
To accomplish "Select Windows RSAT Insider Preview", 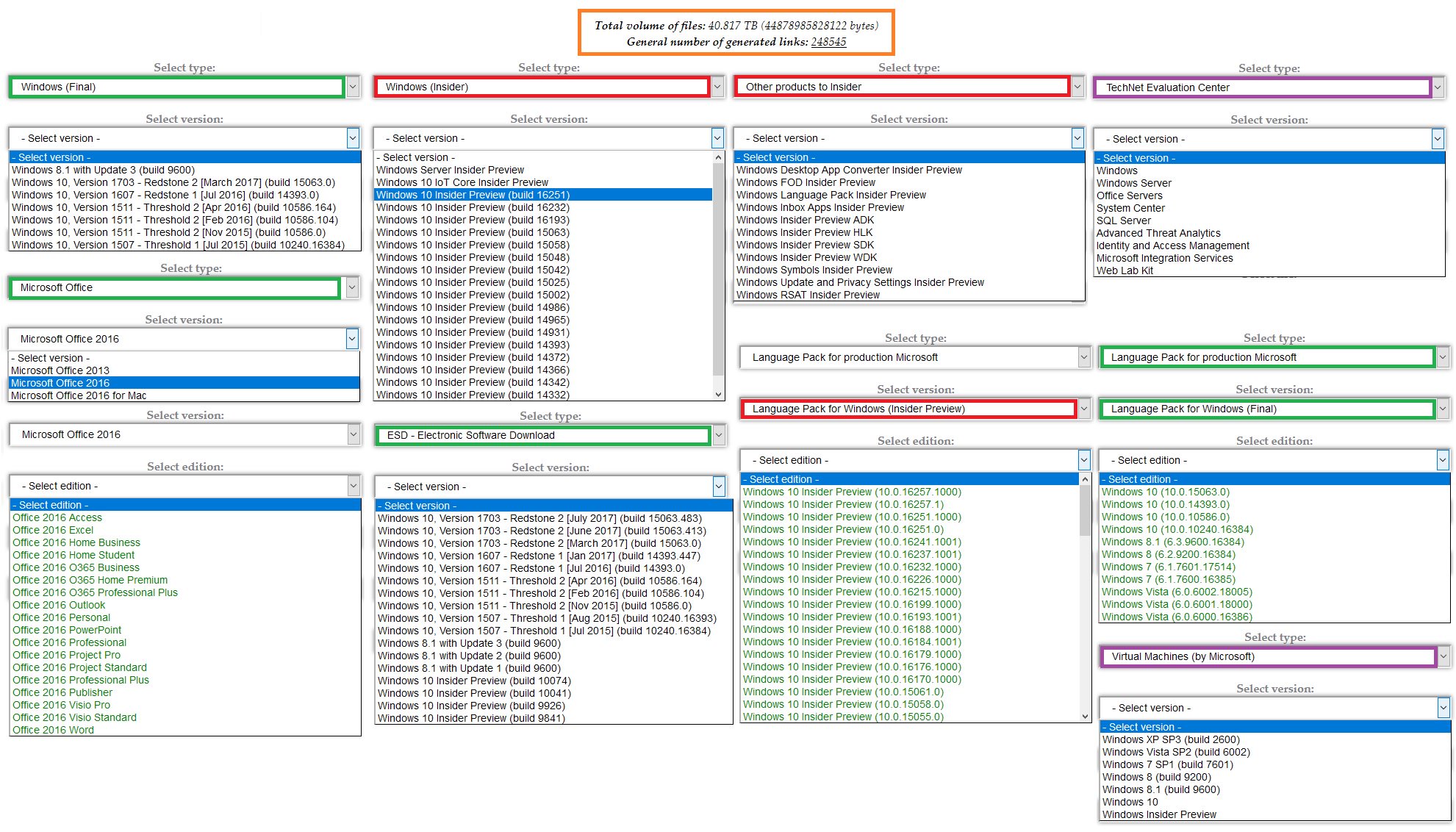I will 909,295.
